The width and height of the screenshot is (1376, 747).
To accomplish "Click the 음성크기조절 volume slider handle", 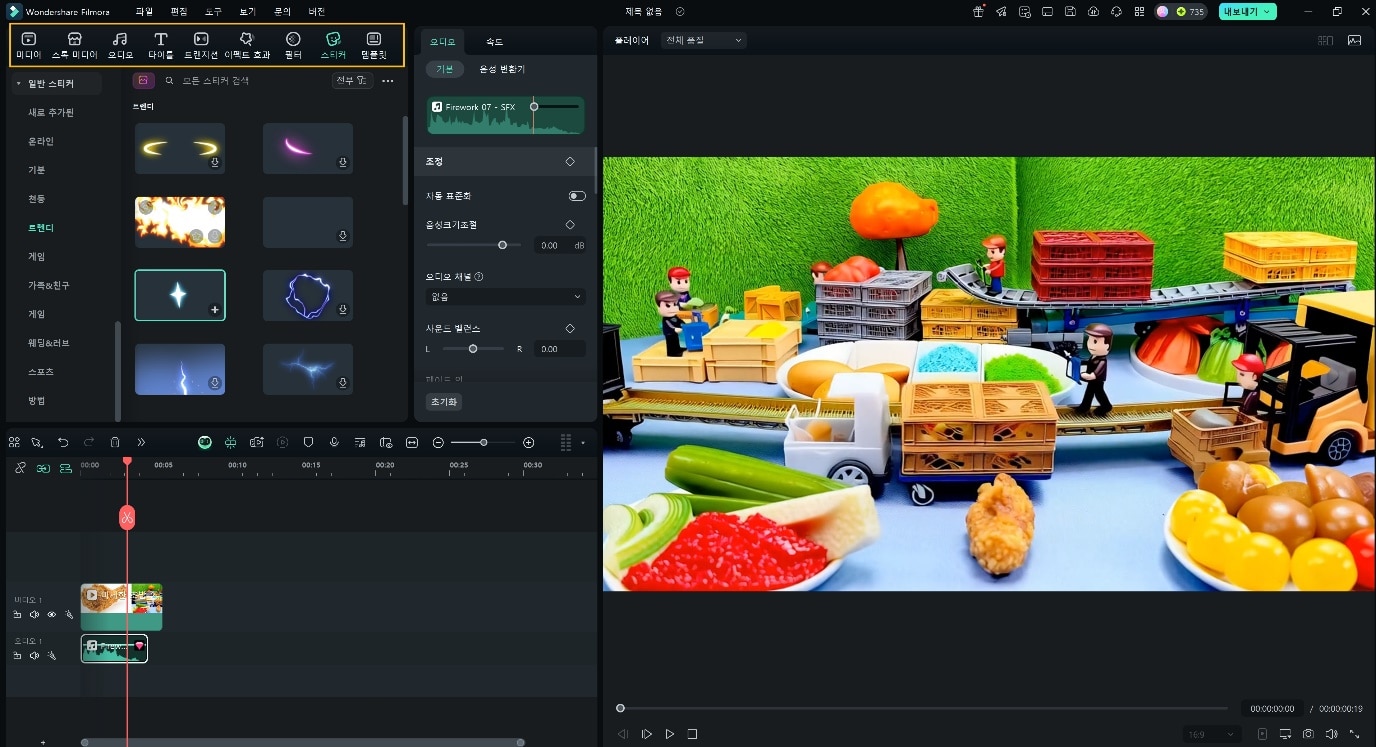I will [x=502, y=245].
